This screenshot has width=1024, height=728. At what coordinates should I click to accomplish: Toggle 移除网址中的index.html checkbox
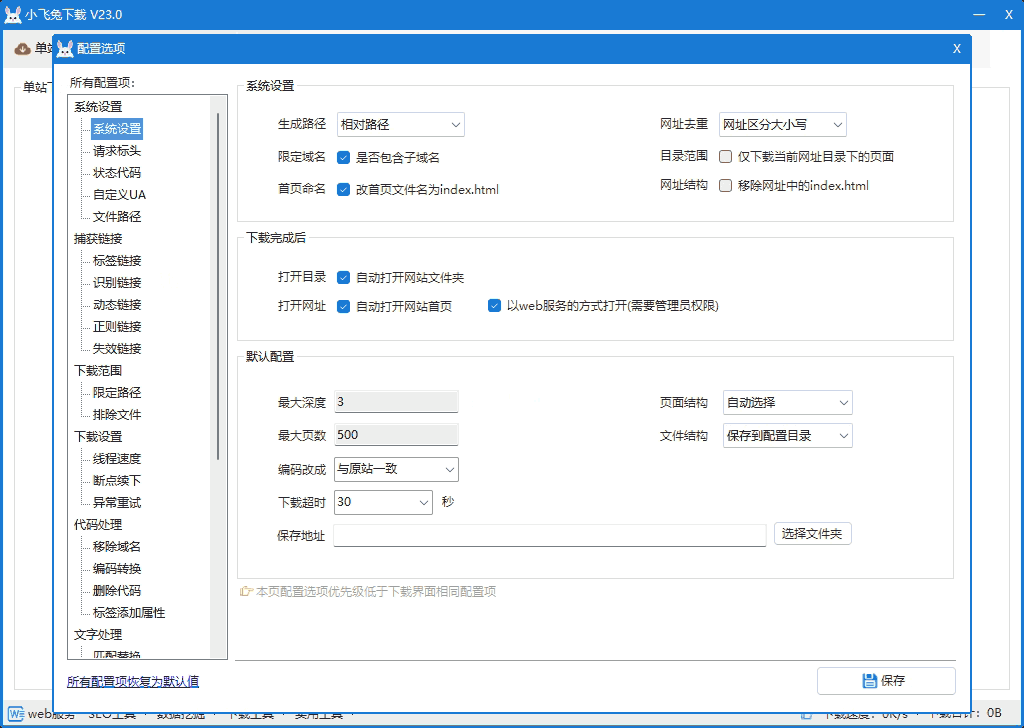pos(726,186)
